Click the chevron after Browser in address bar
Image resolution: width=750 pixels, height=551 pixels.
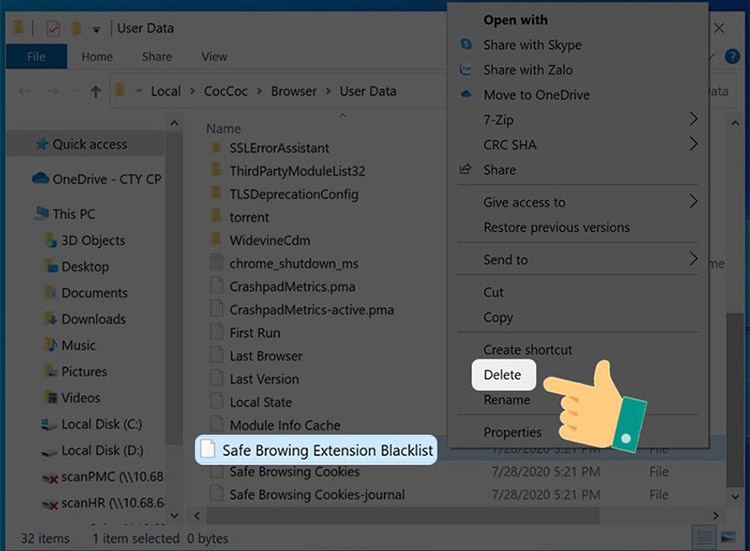pyautogui.click(x=328, y=91)
